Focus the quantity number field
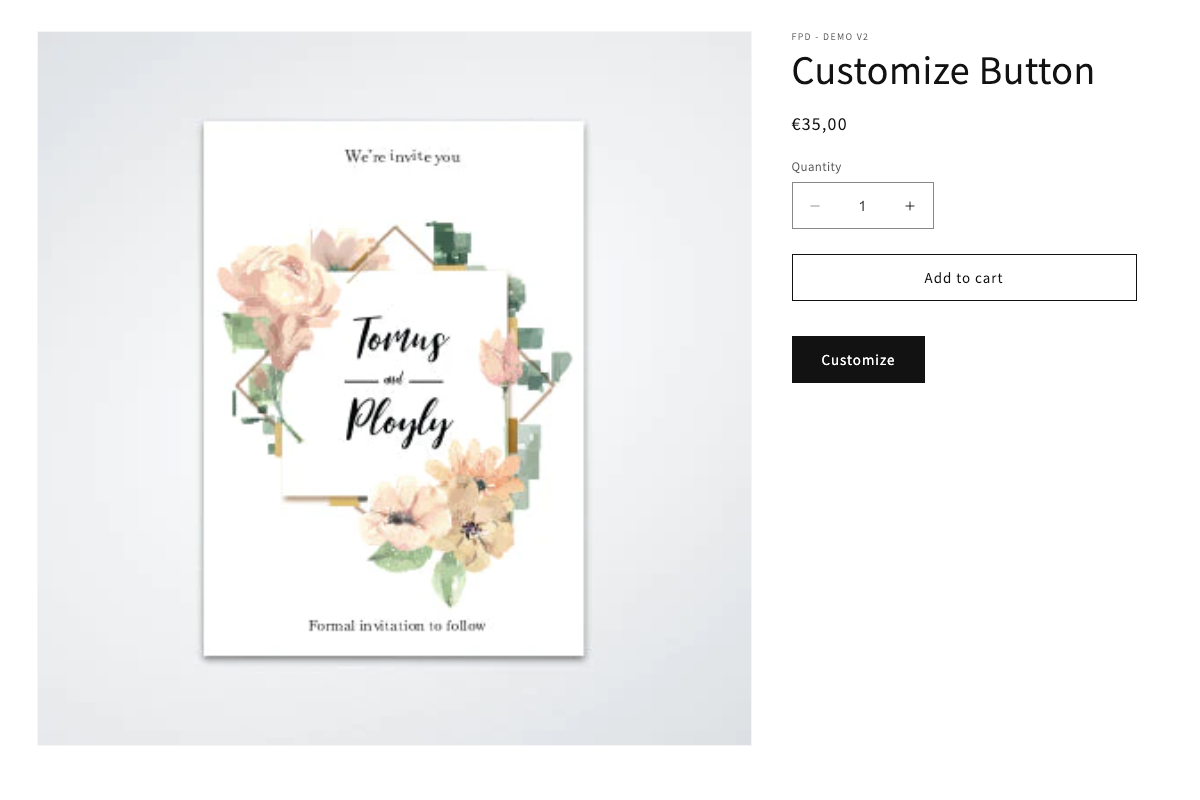 click(x=862, y=206)
